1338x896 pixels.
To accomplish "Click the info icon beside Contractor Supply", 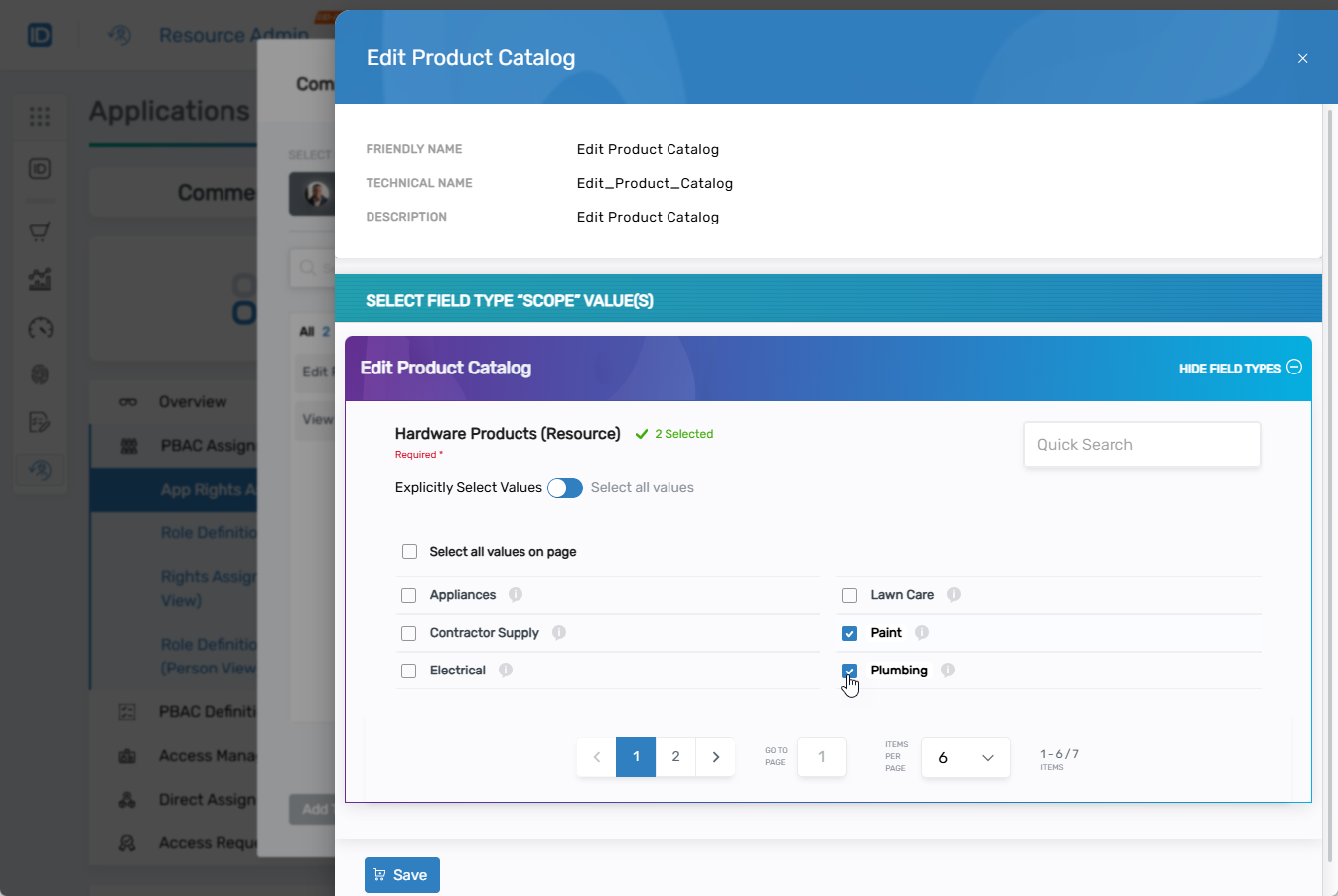I will pyautogui.click(x=559, y=633).
